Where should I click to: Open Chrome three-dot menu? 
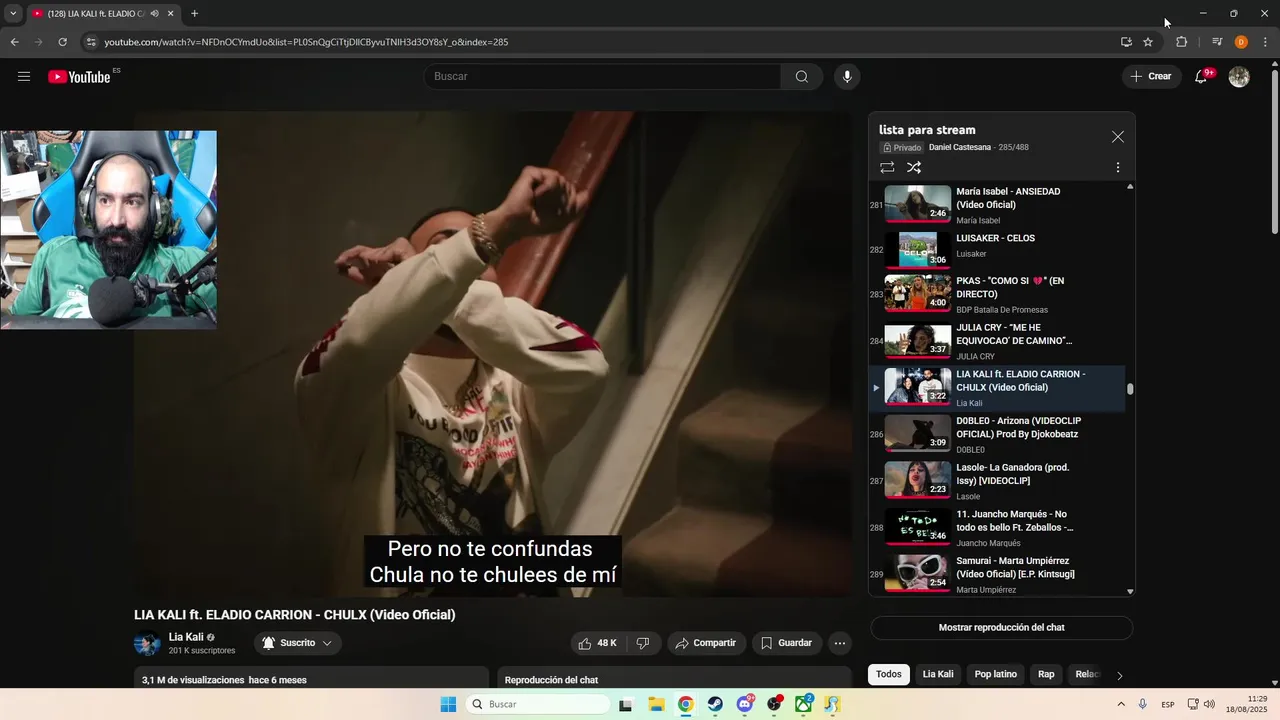pos(1266,42)
